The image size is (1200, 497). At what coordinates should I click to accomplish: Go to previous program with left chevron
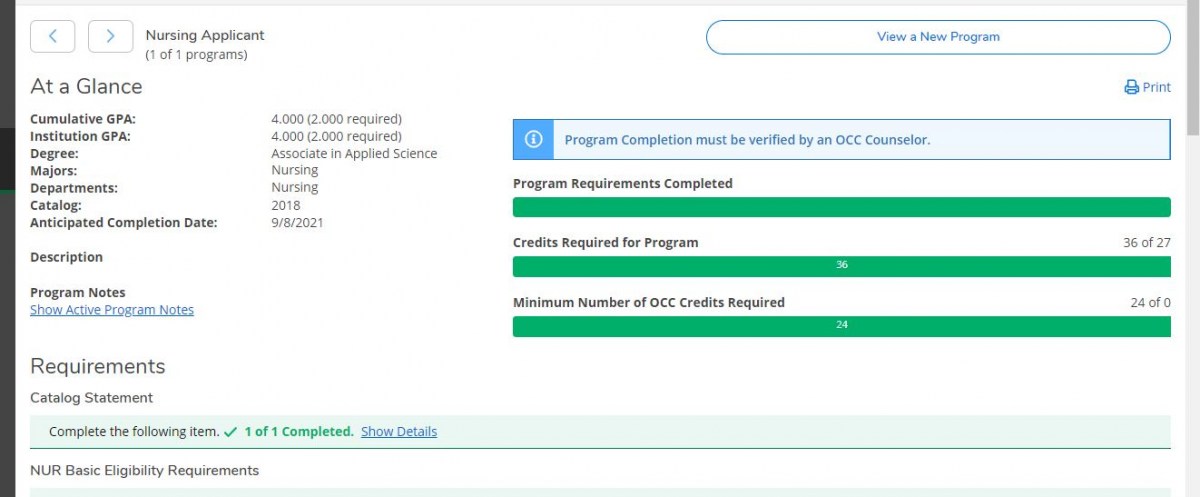53,36
